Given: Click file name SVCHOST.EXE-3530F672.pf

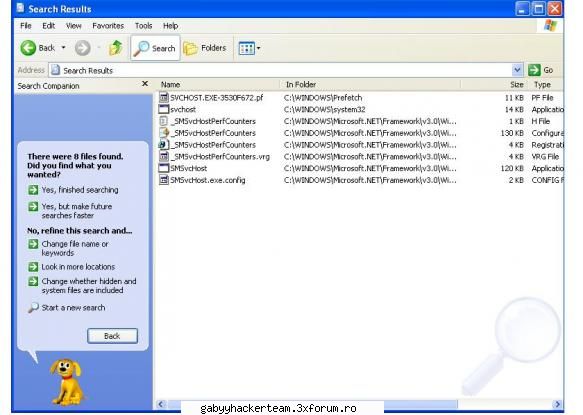Looking at the screenshot, I should 216,98.
